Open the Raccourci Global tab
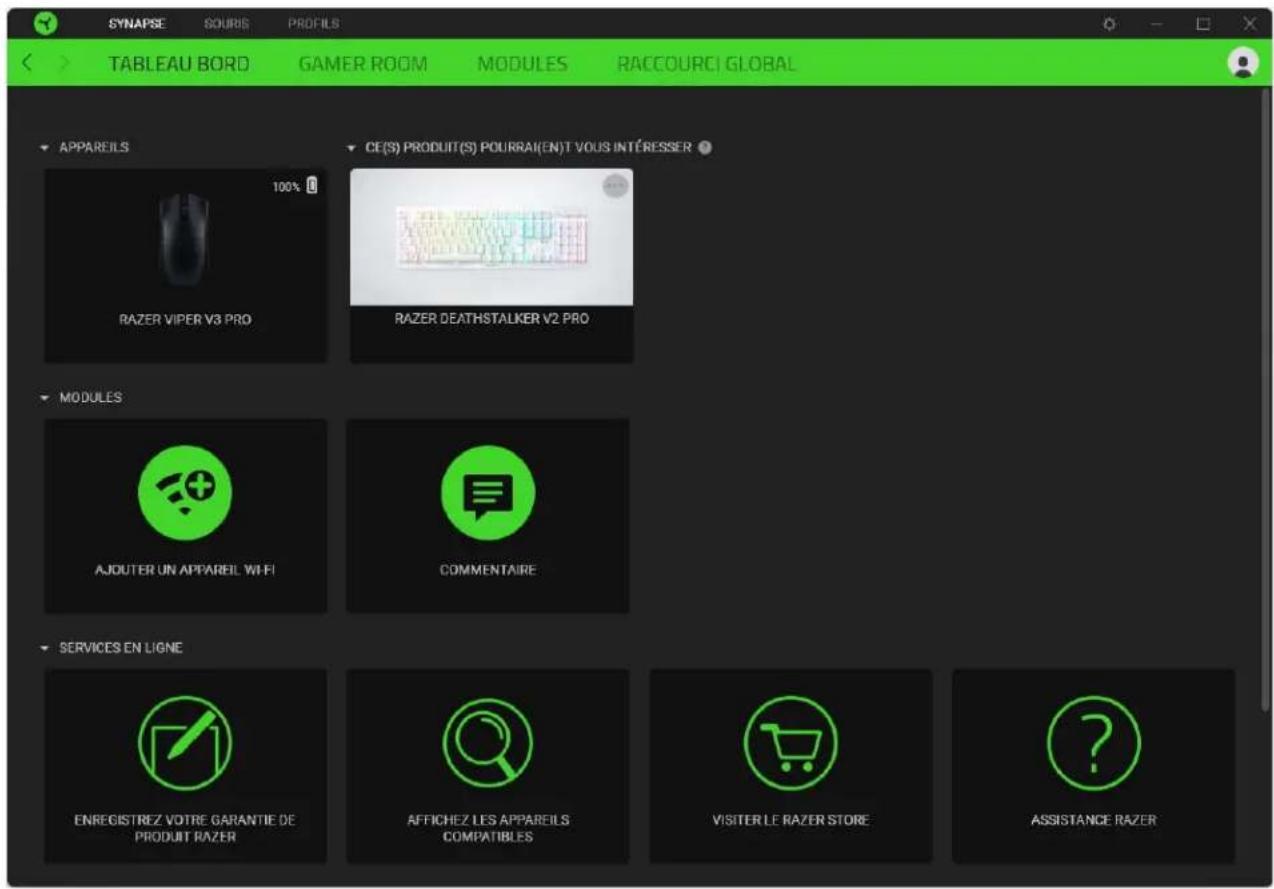Viewport: 1274px width, 889px height. tap(706, 64)
